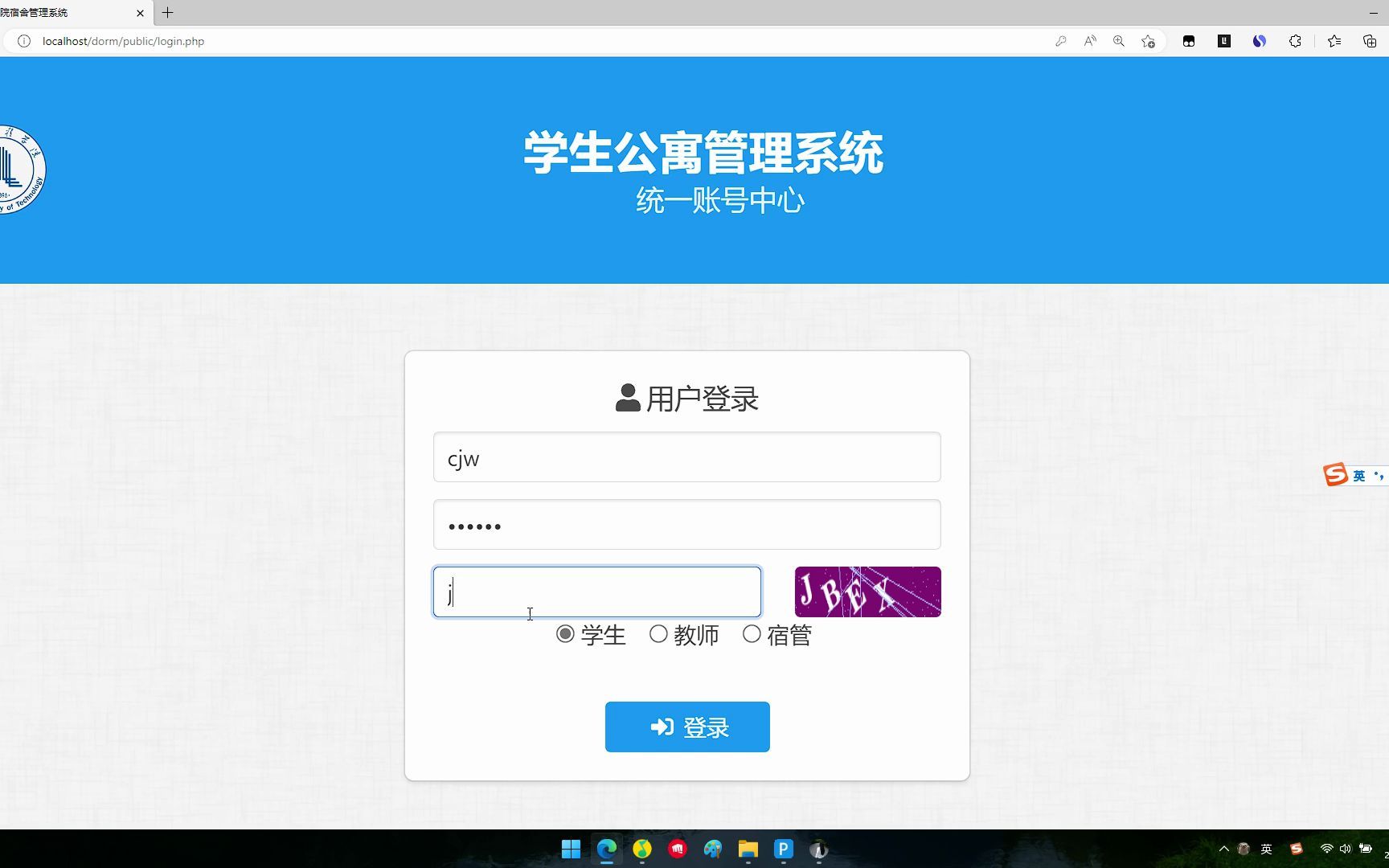Open the Windows Start menu
Viewport: 1389px width, 868px height.
click(x=571, y=850)
